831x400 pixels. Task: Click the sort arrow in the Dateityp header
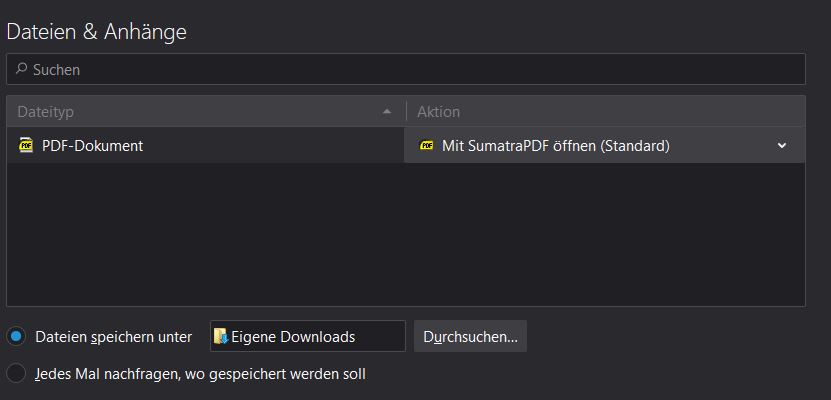point(387,112)
